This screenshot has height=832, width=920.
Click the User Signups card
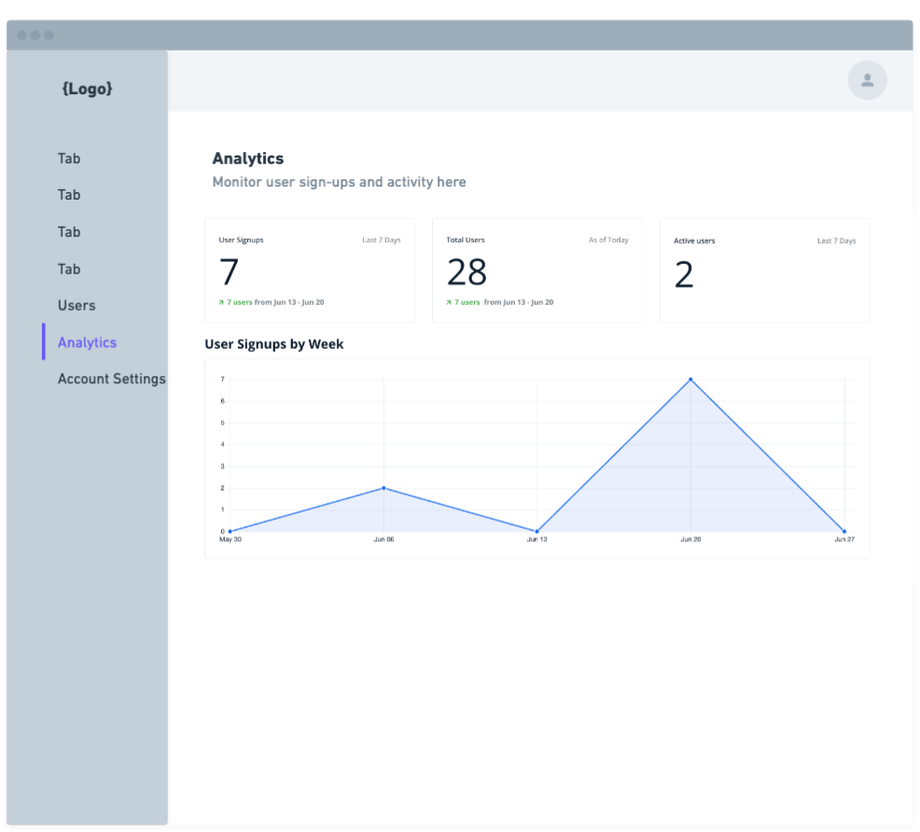[310, 270]
